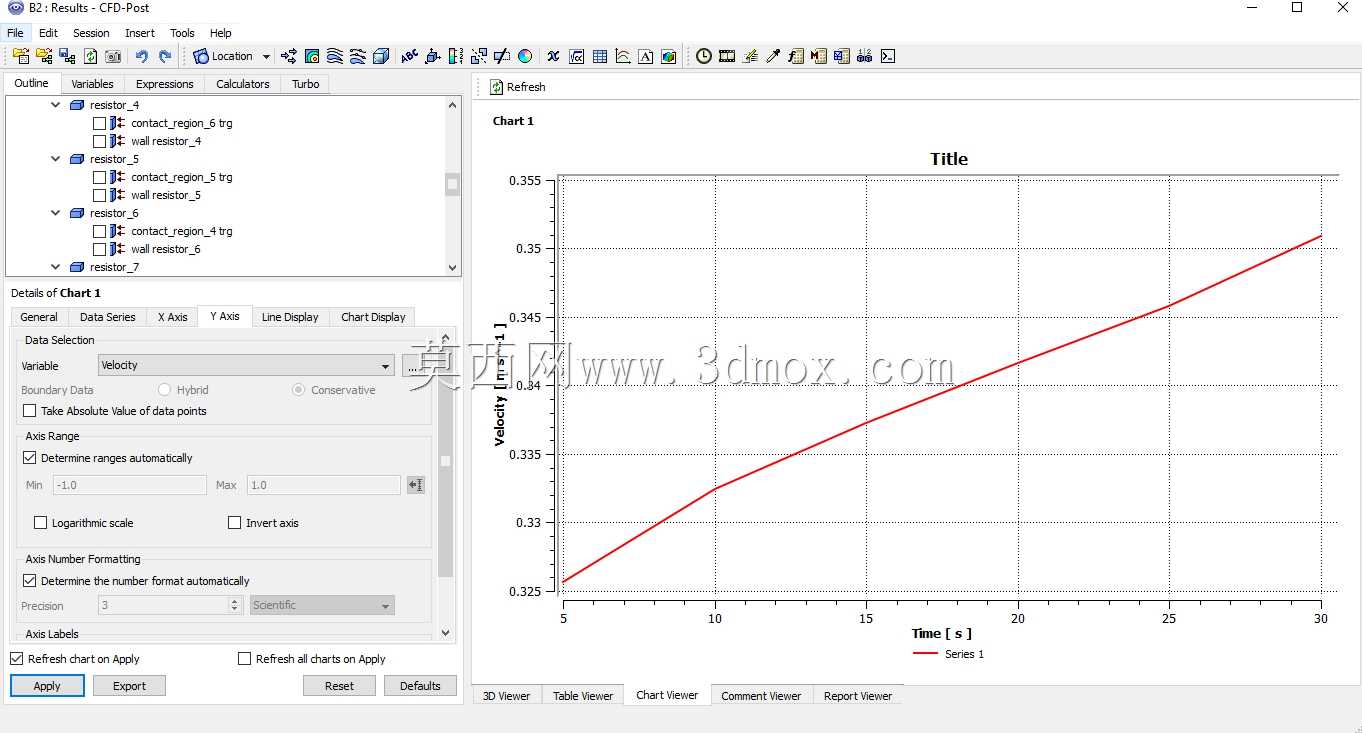
Task: Insert a Vector plot via toolbar icon
Action: pos(289,56)
